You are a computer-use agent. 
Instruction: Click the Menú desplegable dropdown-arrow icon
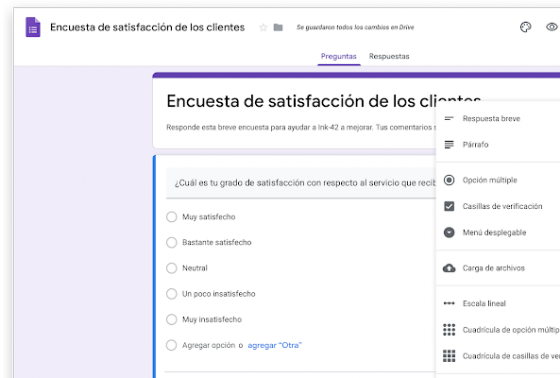(449, 232)
